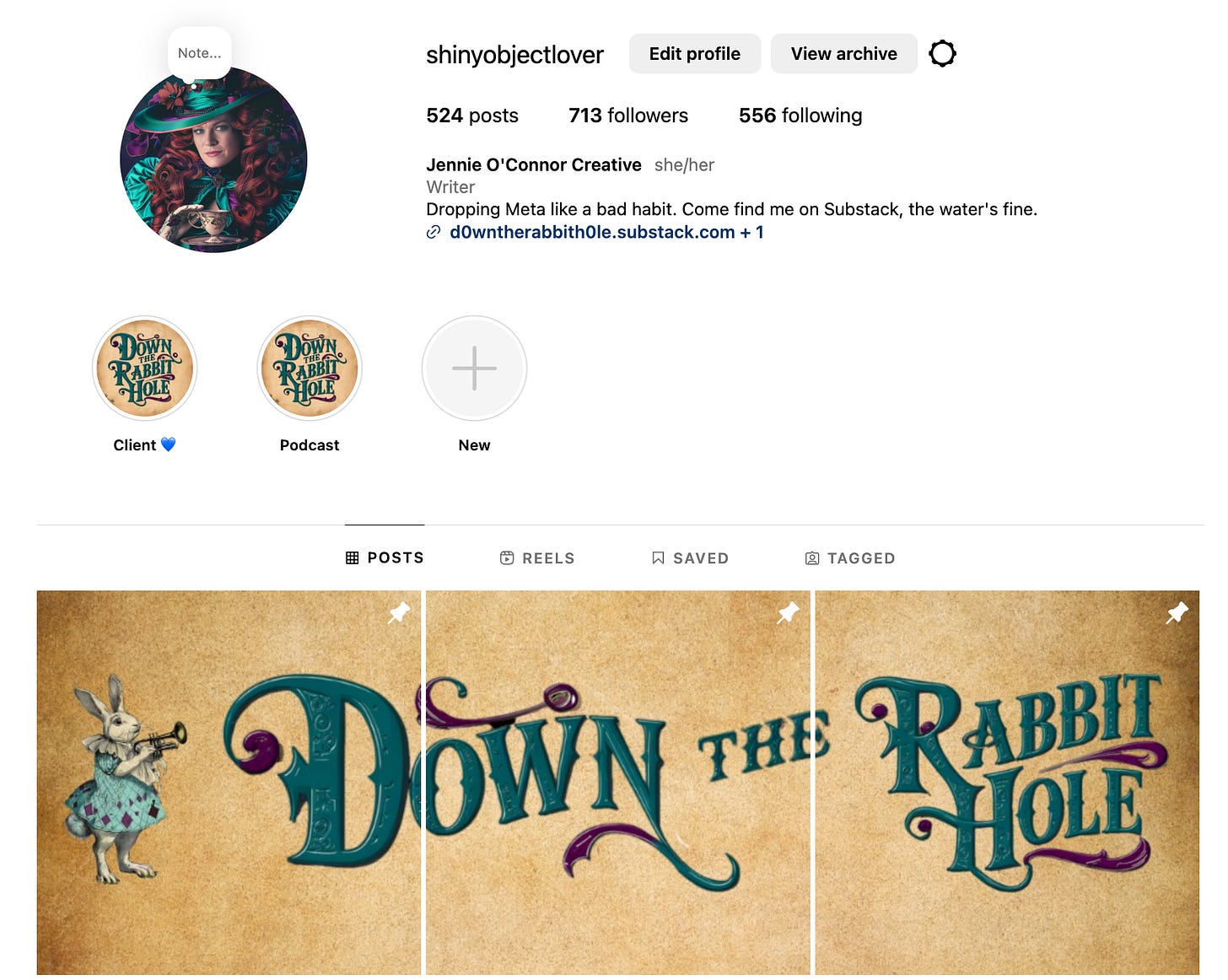Image resolution: width=1228 pixels, height=980 pixels.
Task: Click the Reels tab icon
Action: pyautogui.click(x=507, y=558)
